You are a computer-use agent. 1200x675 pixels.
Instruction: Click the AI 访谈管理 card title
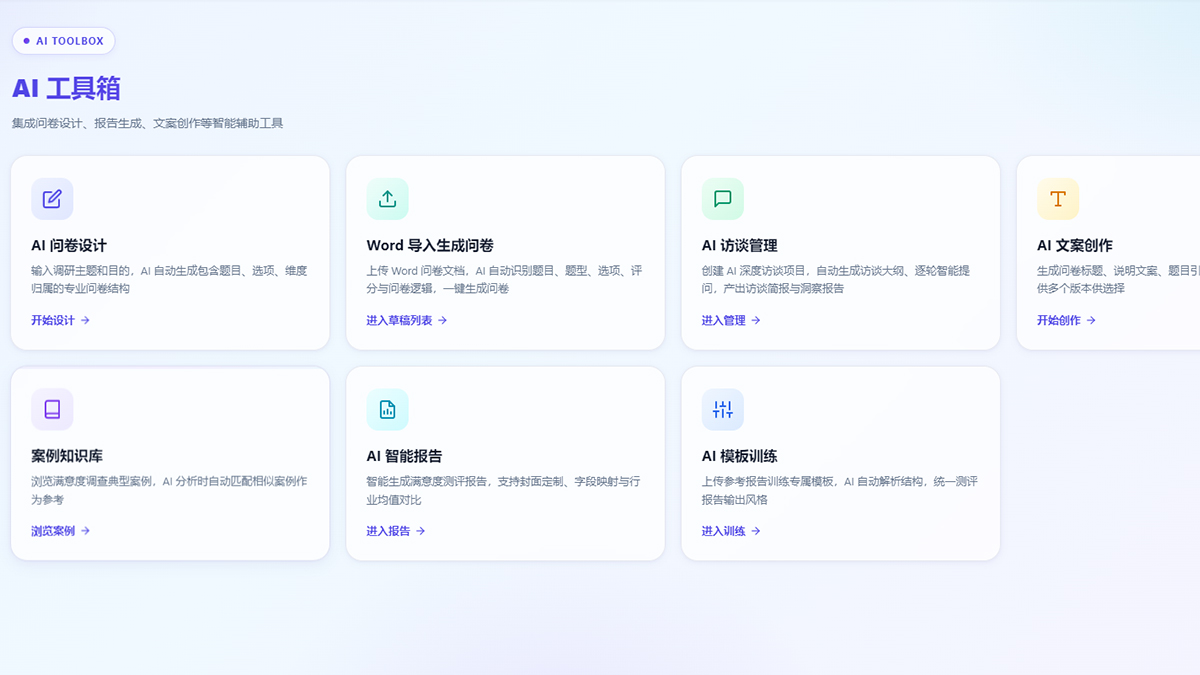[x=740, y=246]
